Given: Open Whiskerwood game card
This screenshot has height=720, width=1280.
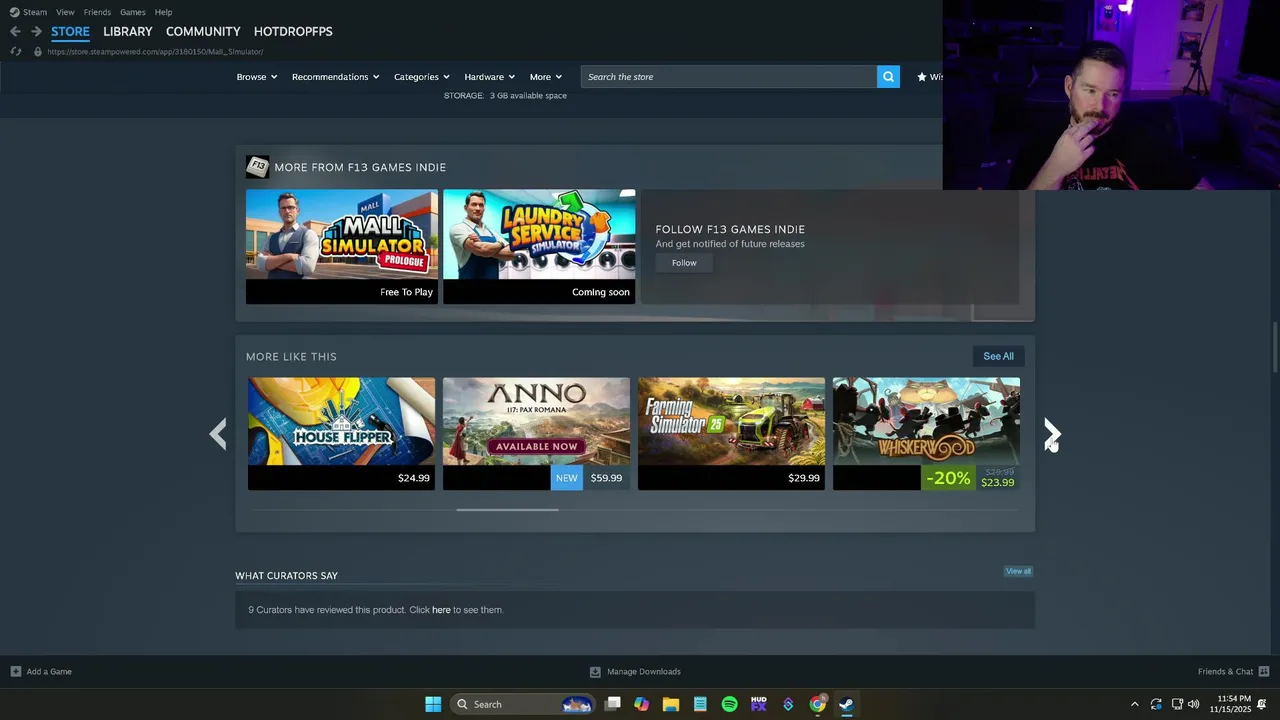Looking at the screenshot, I should pyautogui.click(x=926, y=433).
